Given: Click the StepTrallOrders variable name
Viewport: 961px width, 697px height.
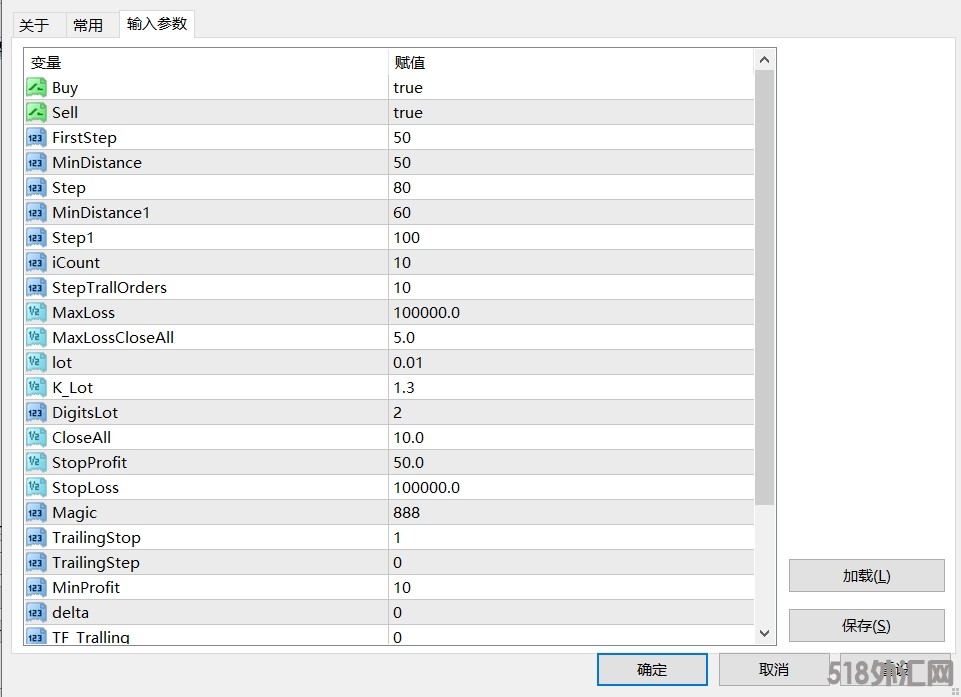Looking at the screenshot, I should (109, 288).
